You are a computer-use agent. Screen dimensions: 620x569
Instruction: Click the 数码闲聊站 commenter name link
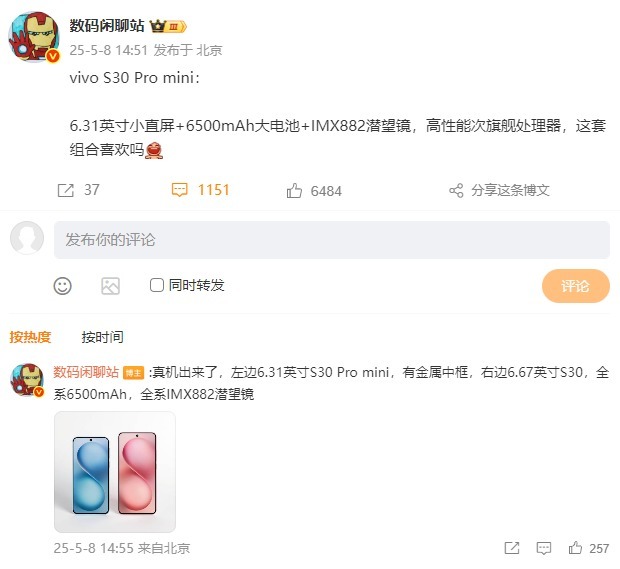coord(86,372)
